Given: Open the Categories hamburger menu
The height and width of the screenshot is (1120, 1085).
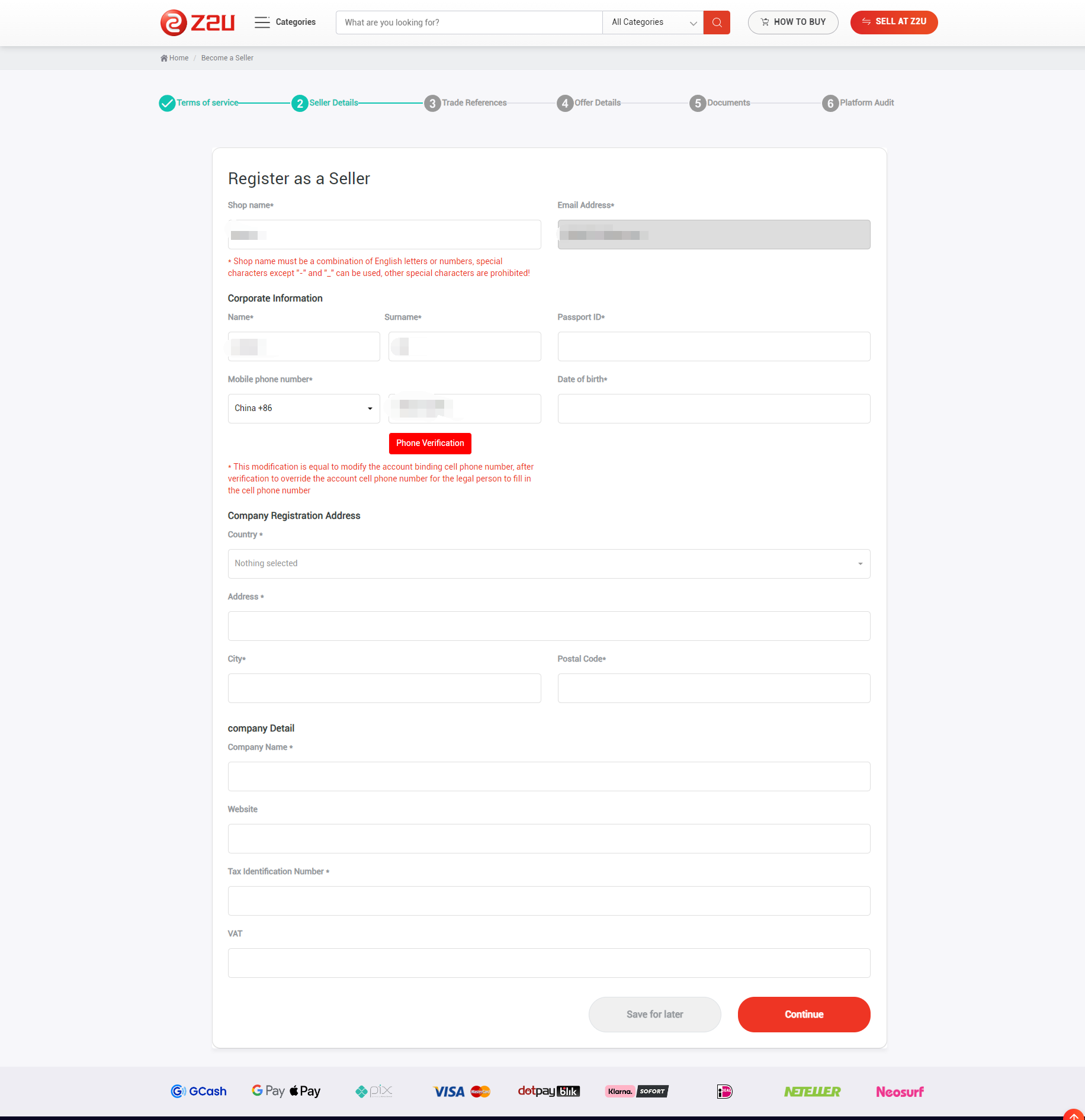Looking at the screenshot, I should (262, 23).
